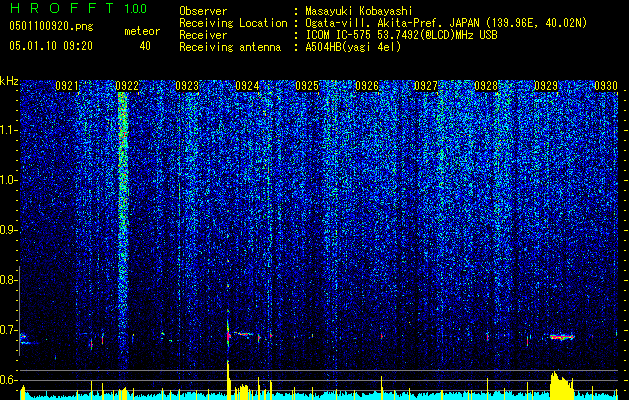Click the 0922 time marker
629x400 pixels.
click(x=127, y=86)
